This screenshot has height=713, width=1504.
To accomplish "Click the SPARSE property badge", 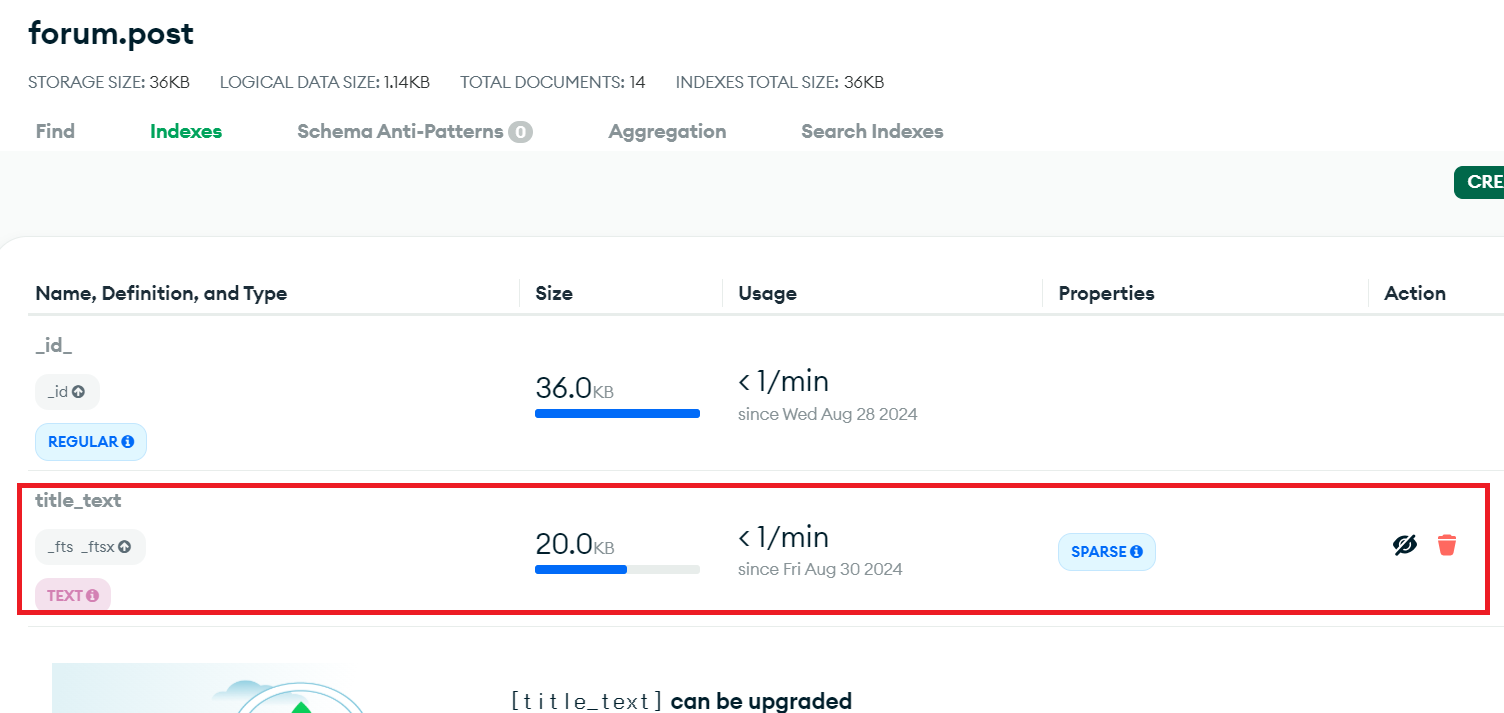I will [x=1107, y=552].
